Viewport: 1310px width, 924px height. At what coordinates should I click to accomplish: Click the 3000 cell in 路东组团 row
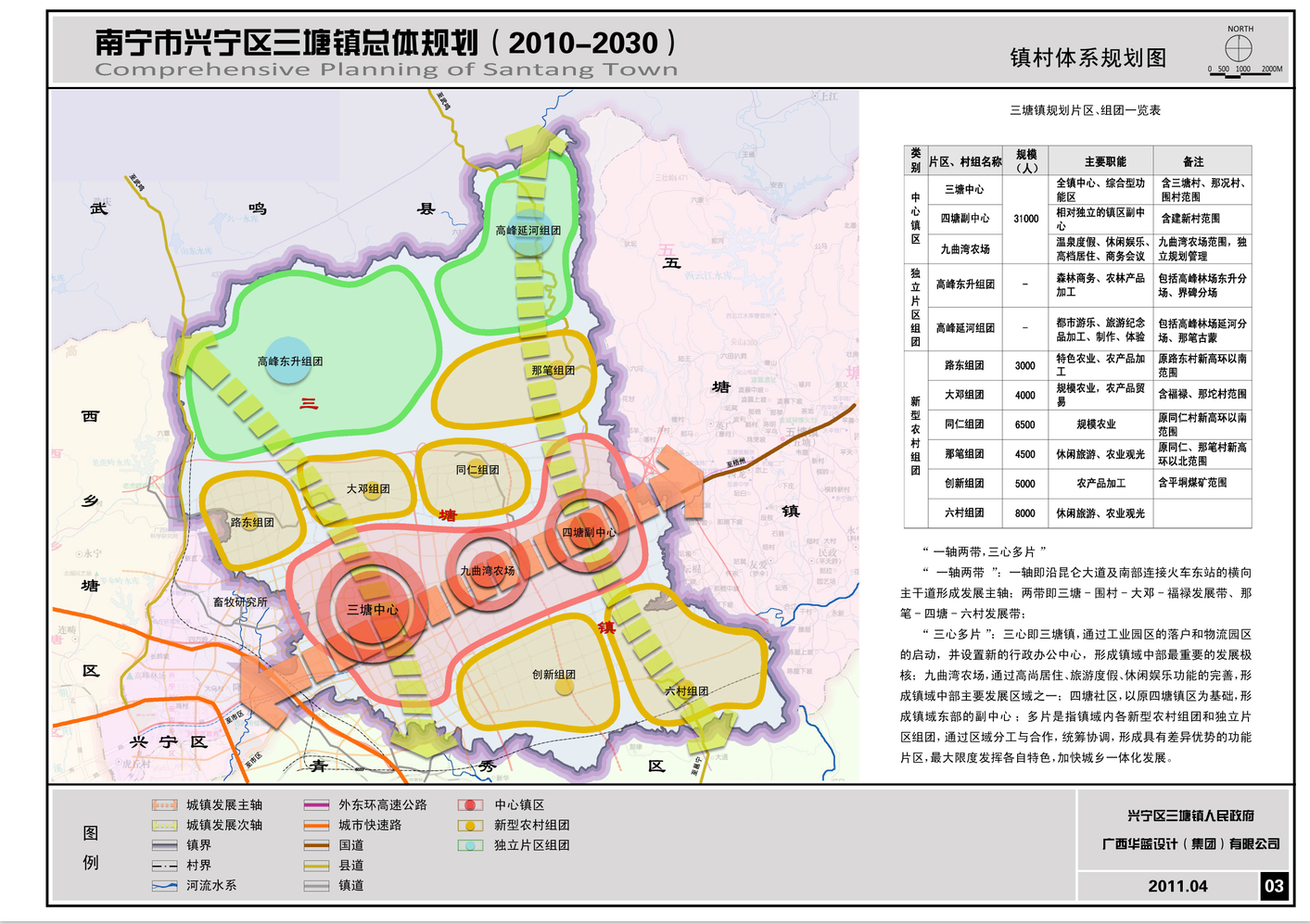point(1025,366)
